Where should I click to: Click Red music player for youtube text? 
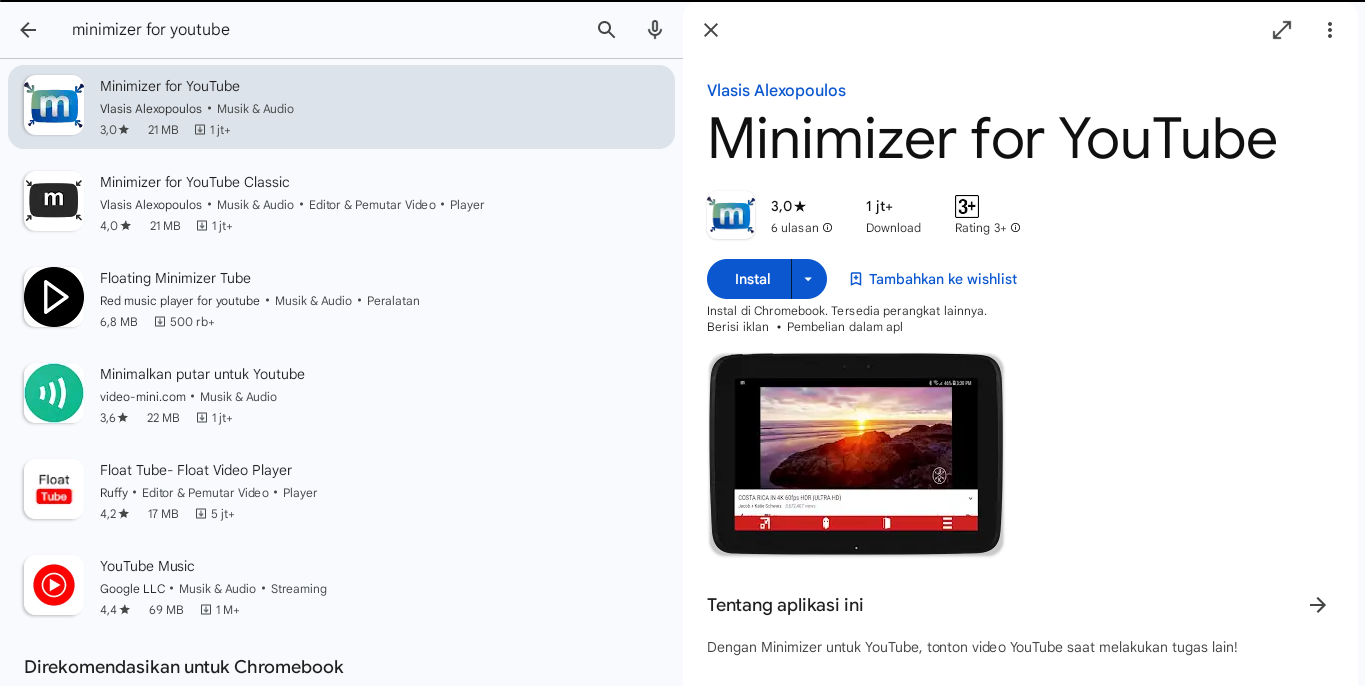pyautogui.click(x=180, y=301)
